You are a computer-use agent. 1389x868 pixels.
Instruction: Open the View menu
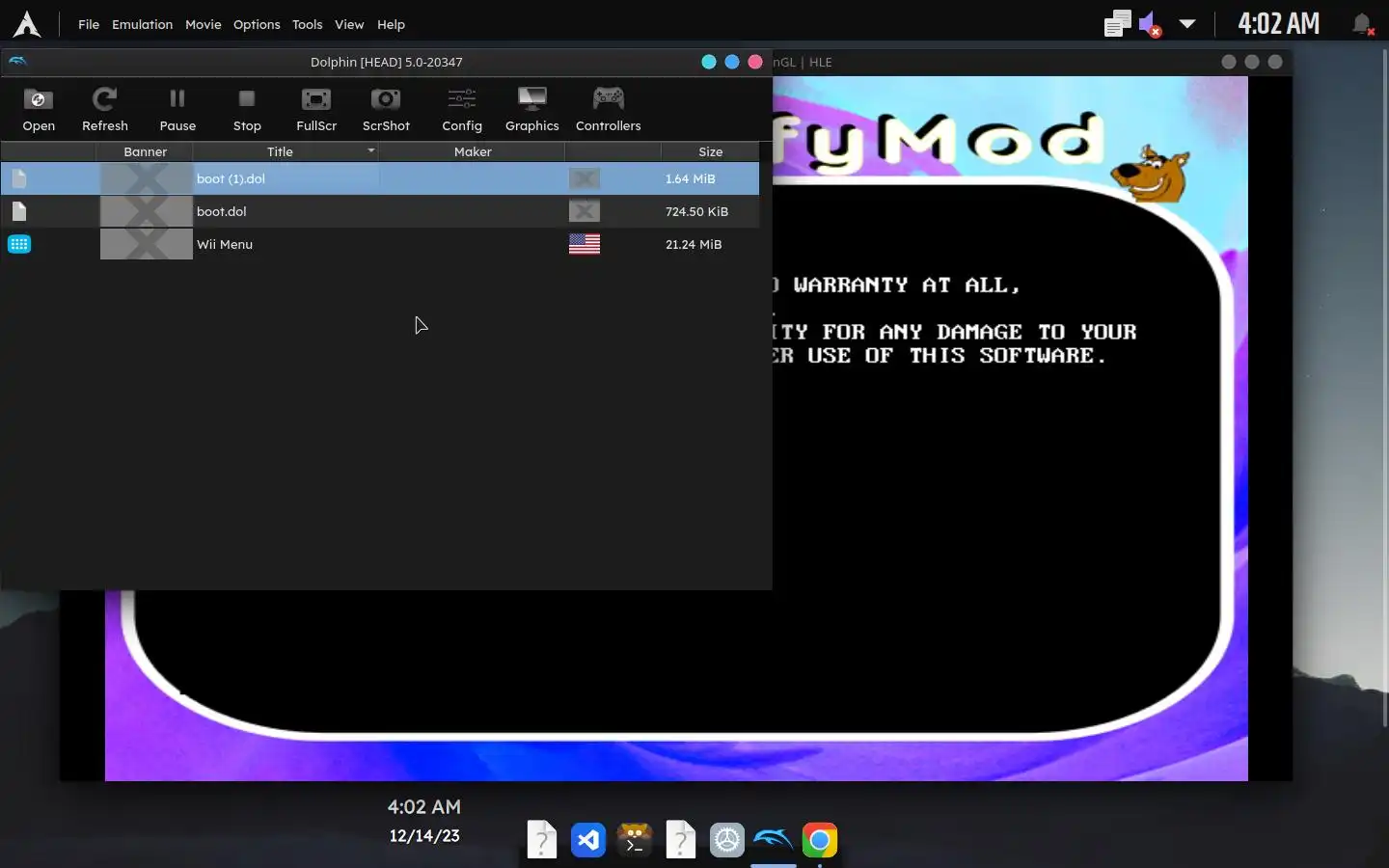click(349, 24)
